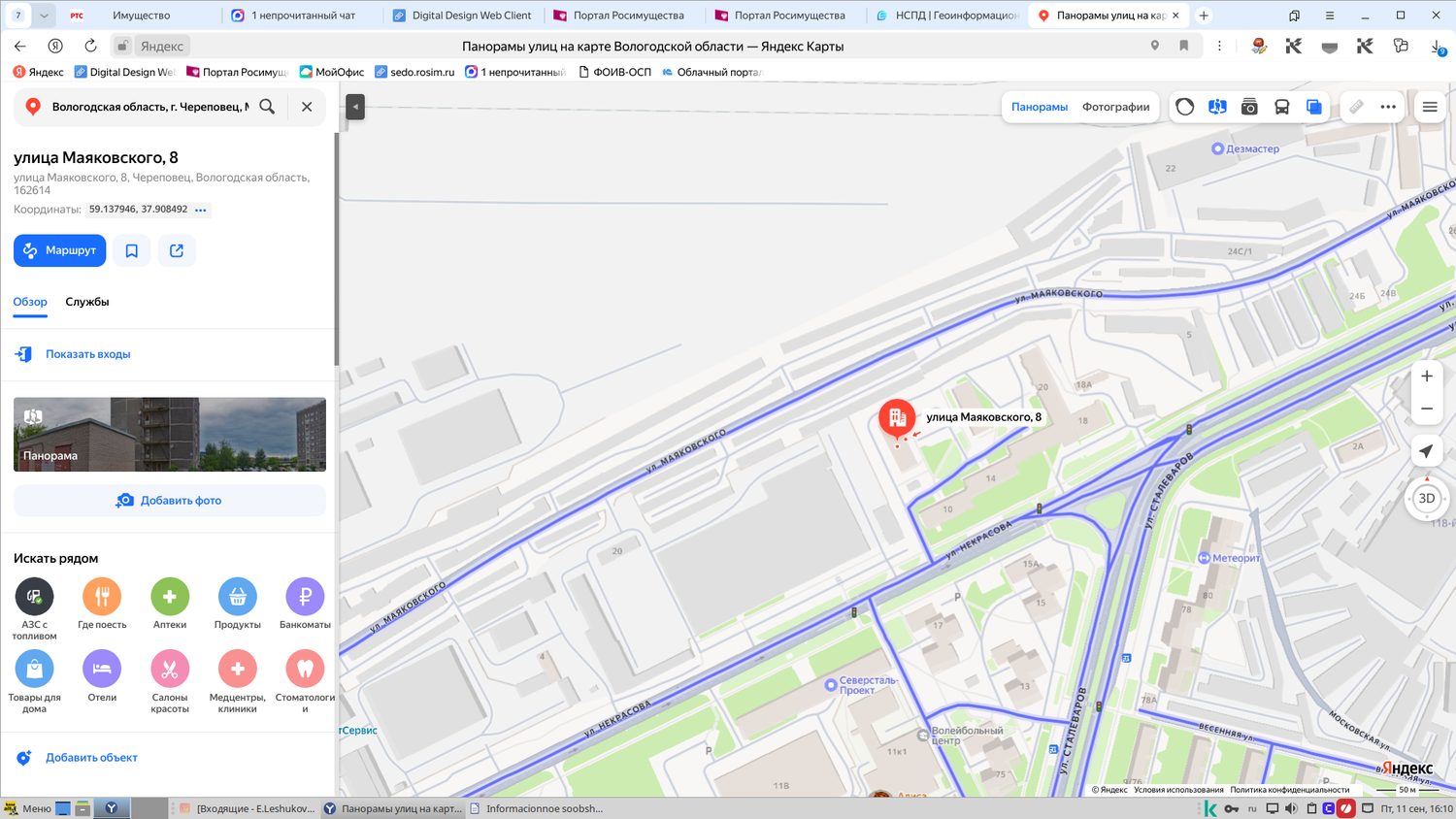Click Добавить объект link
The height and width of the screenshot is (819, 1456).
click(91, 758)
